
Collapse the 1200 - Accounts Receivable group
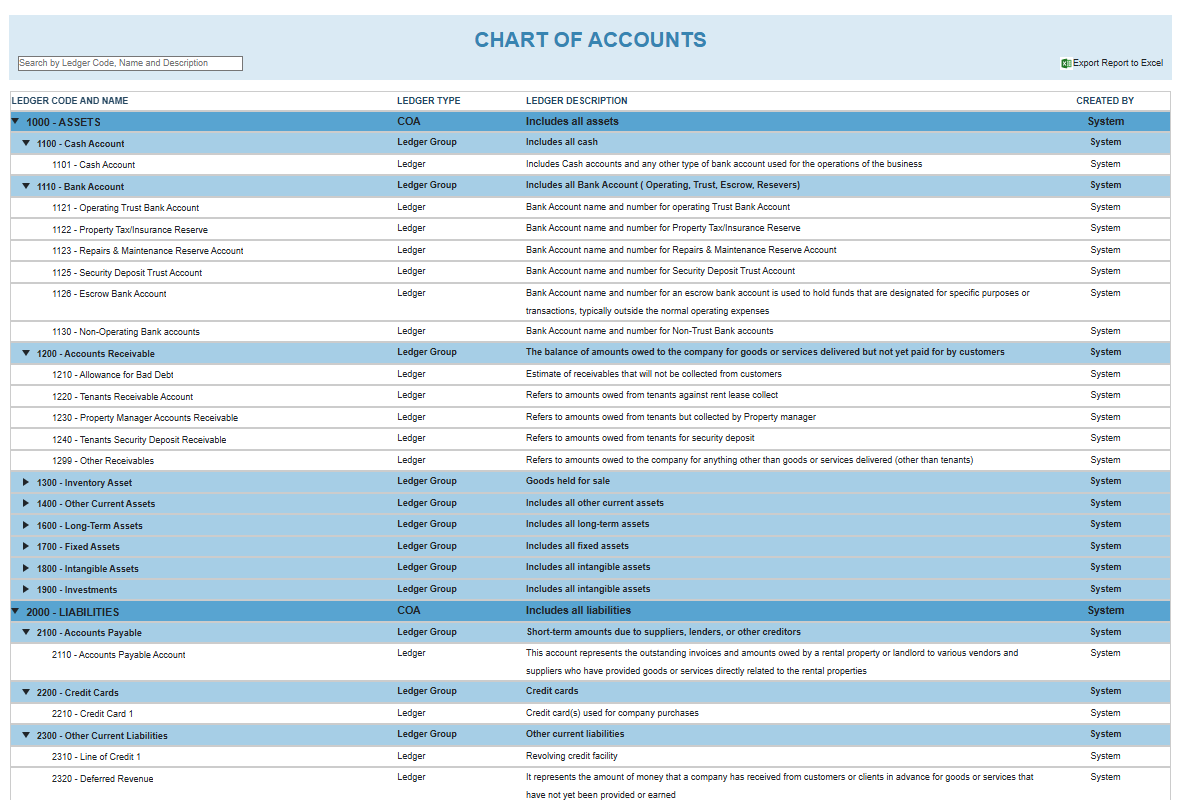pyautogui.click(x=26, y=352)
